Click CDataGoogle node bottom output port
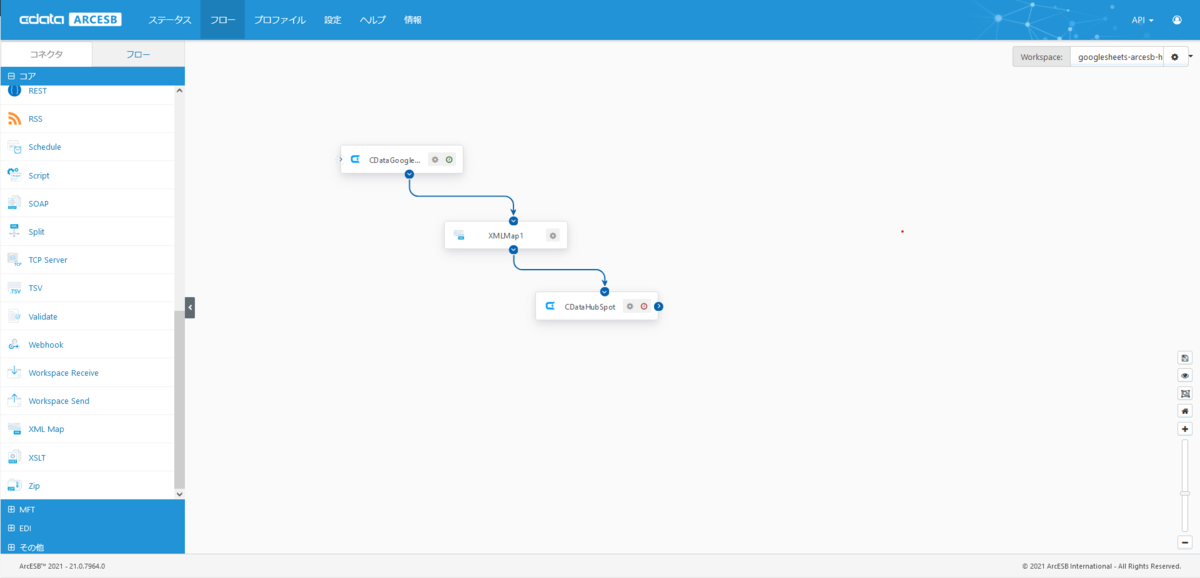 pos(409,174)
